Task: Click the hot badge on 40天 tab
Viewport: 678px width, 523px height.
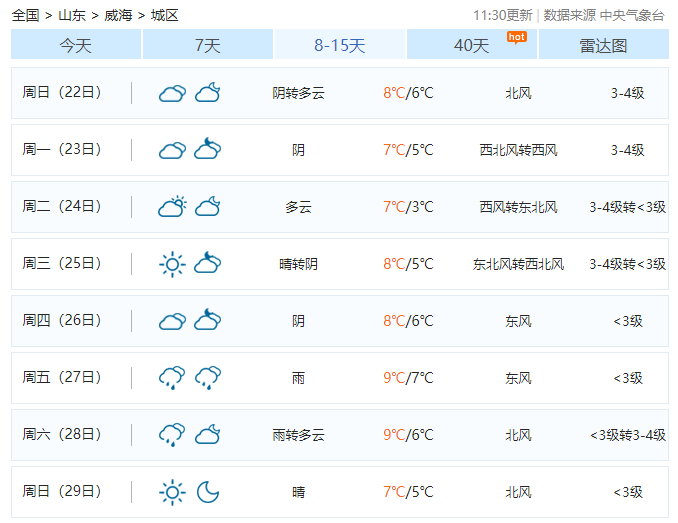Action: (517, 38)
